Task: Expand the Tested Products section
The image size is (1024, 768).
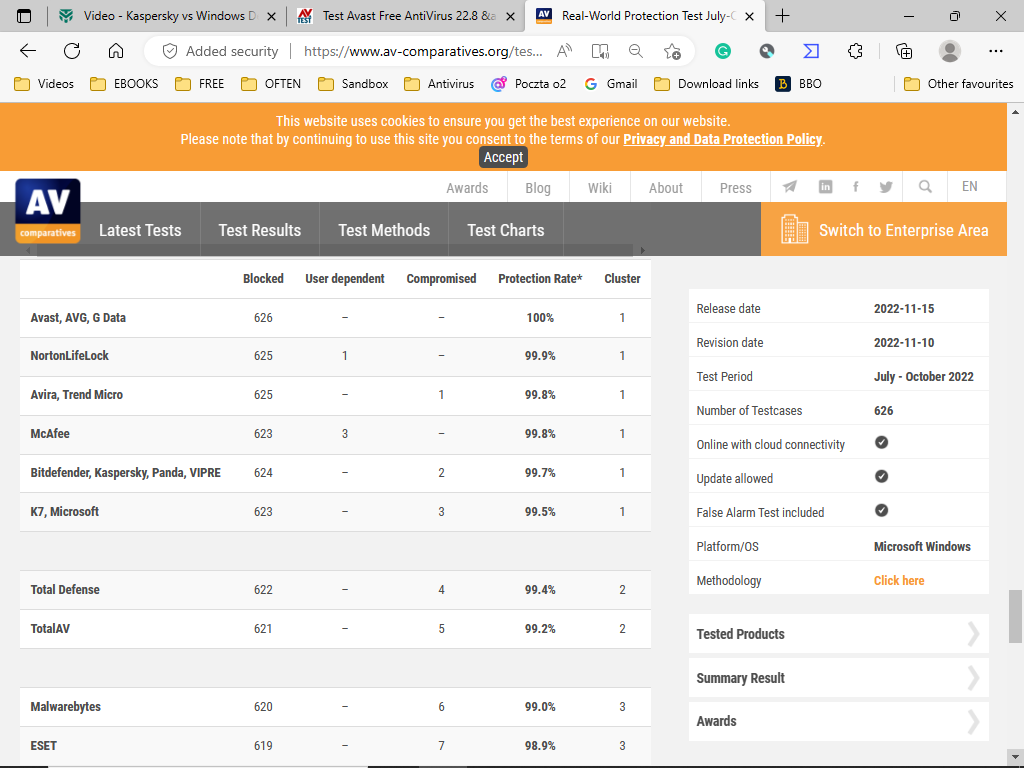Action: pos(838,634)
